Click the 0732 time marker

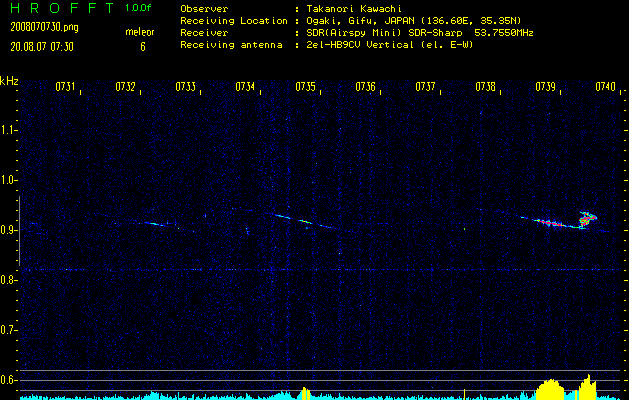pos(125,87)
